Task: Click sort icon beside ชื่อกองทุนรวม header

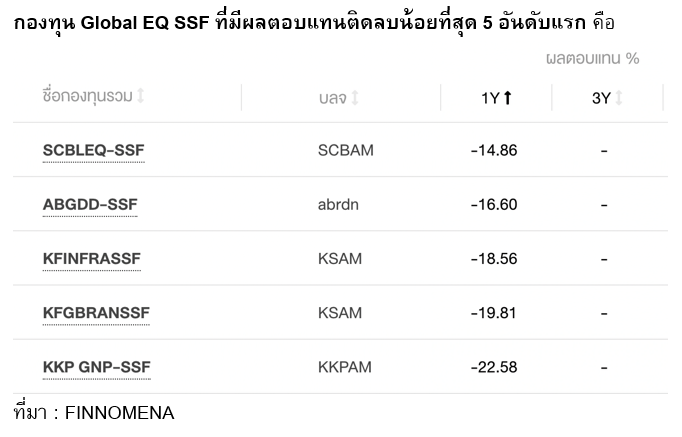Action: (x=141, y=96)
